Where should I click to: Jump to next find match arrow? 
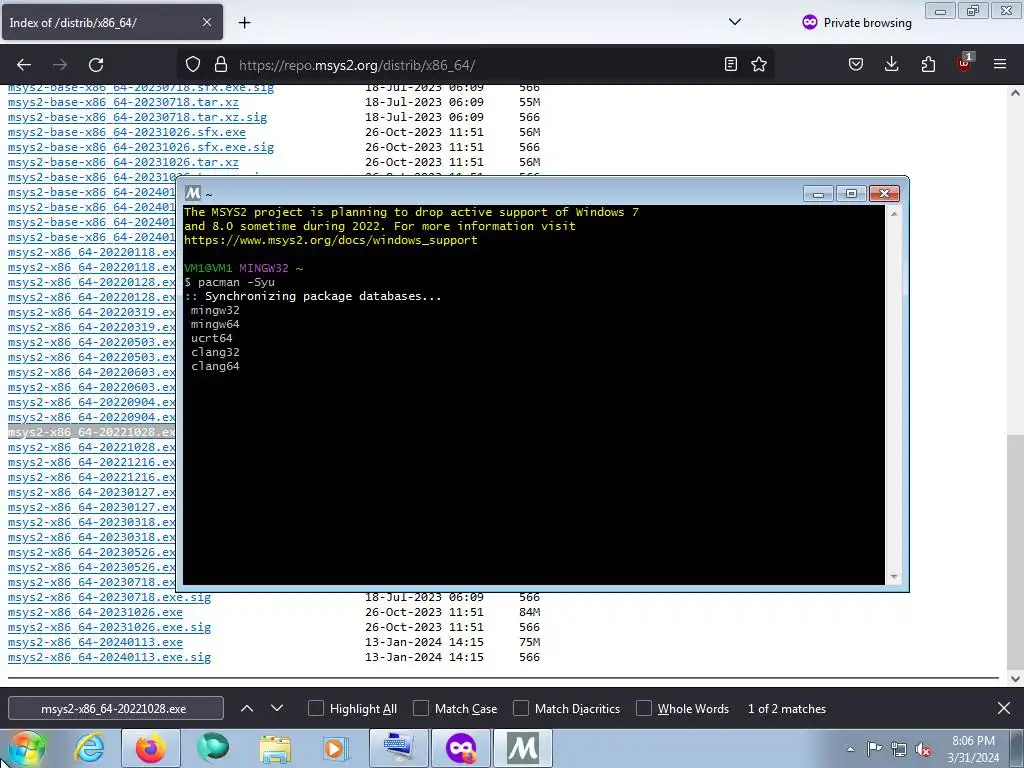[277, 709]
